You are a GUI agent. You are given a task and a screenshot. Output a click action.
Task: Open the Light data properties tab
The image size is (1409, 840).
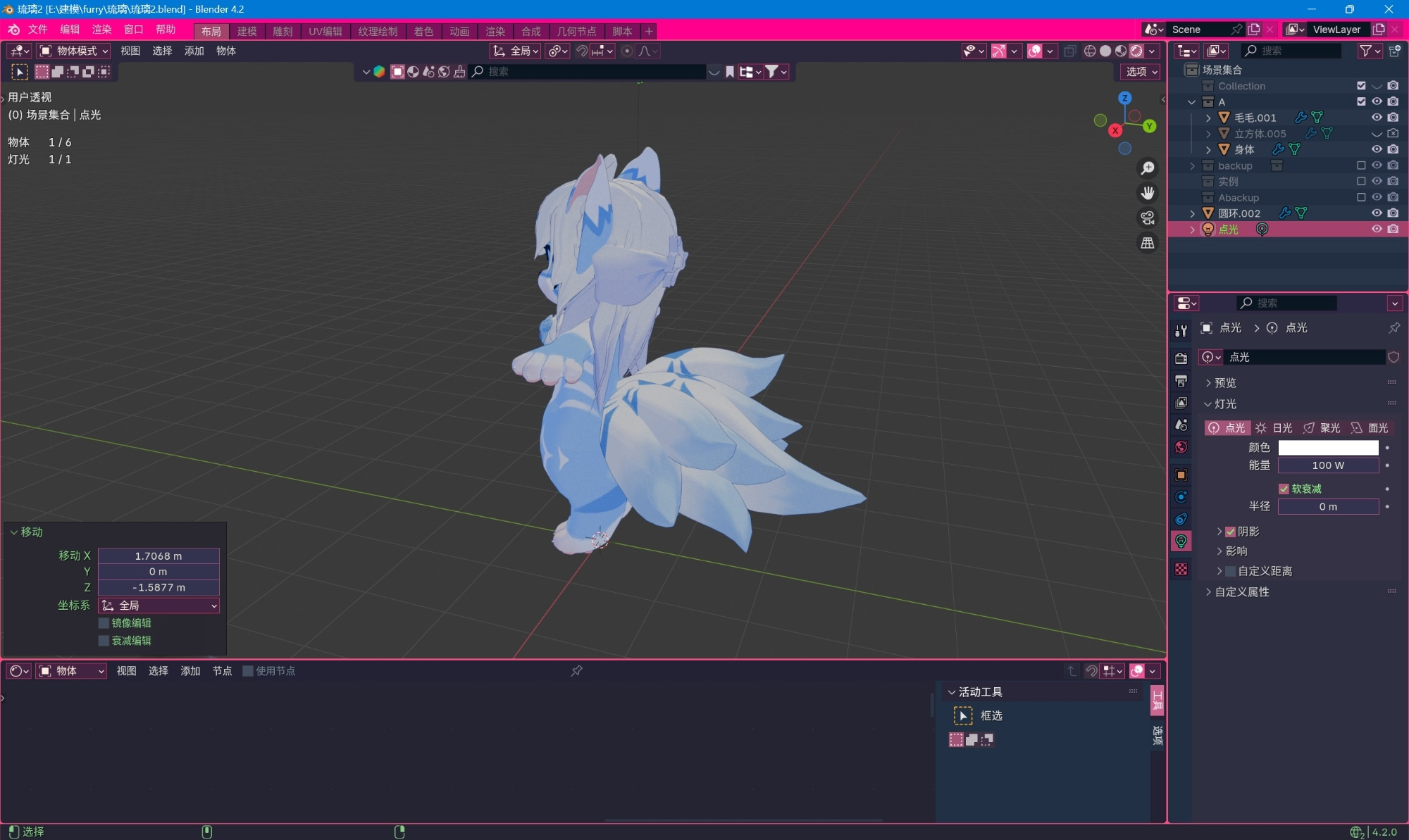[x=1181, y=541]
